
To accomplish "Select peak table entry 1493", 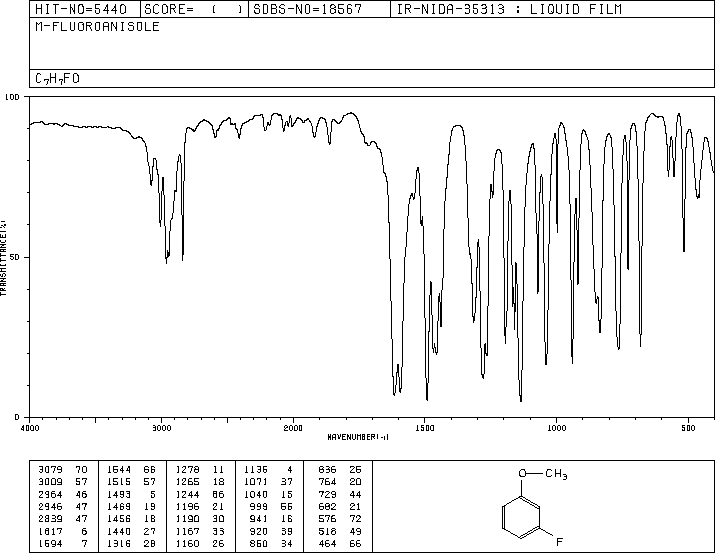I will tap(131, 494).
